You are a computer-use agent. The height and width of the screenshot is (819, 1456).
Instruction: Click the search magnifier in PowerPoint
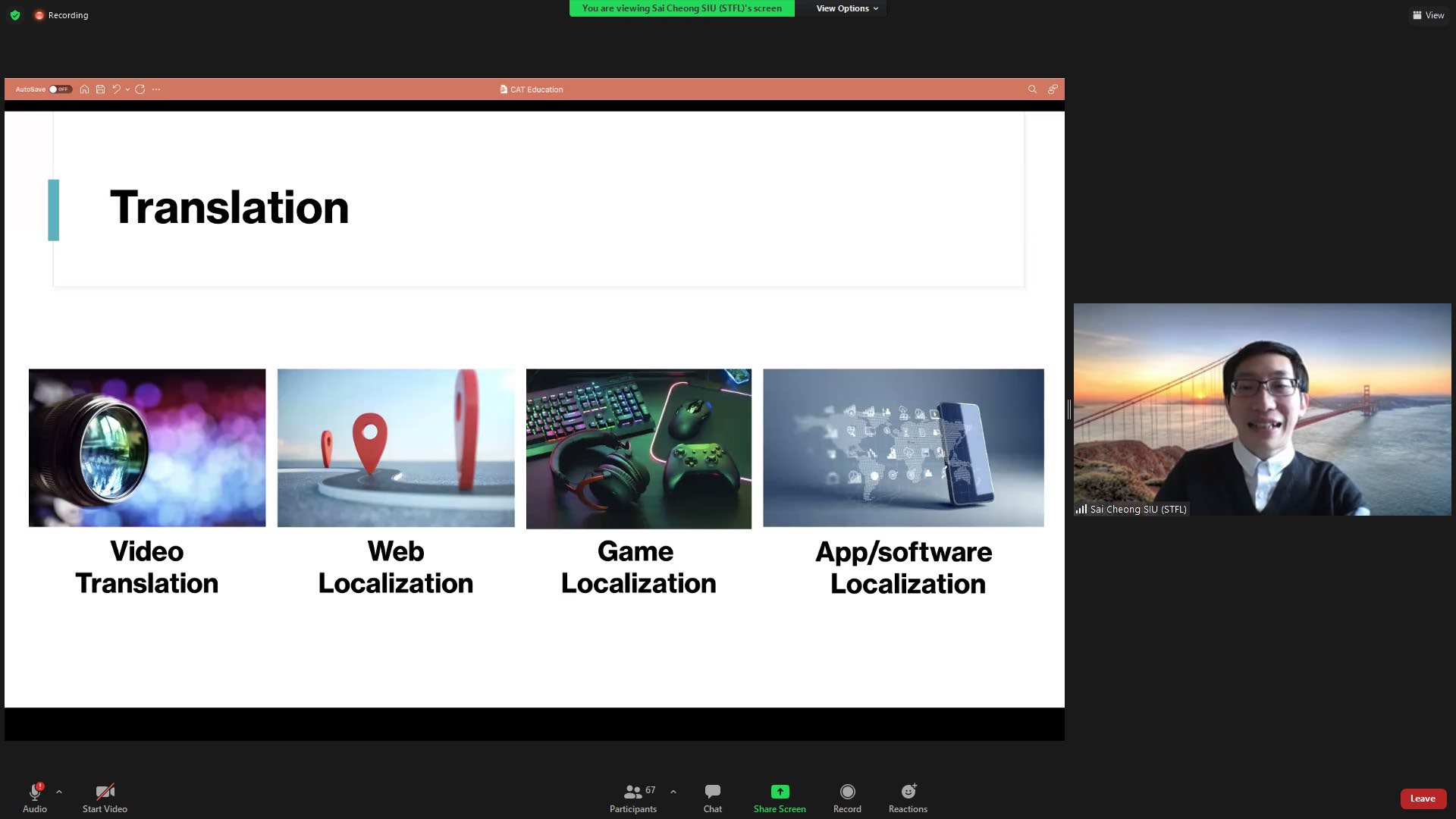(1032, 89)
